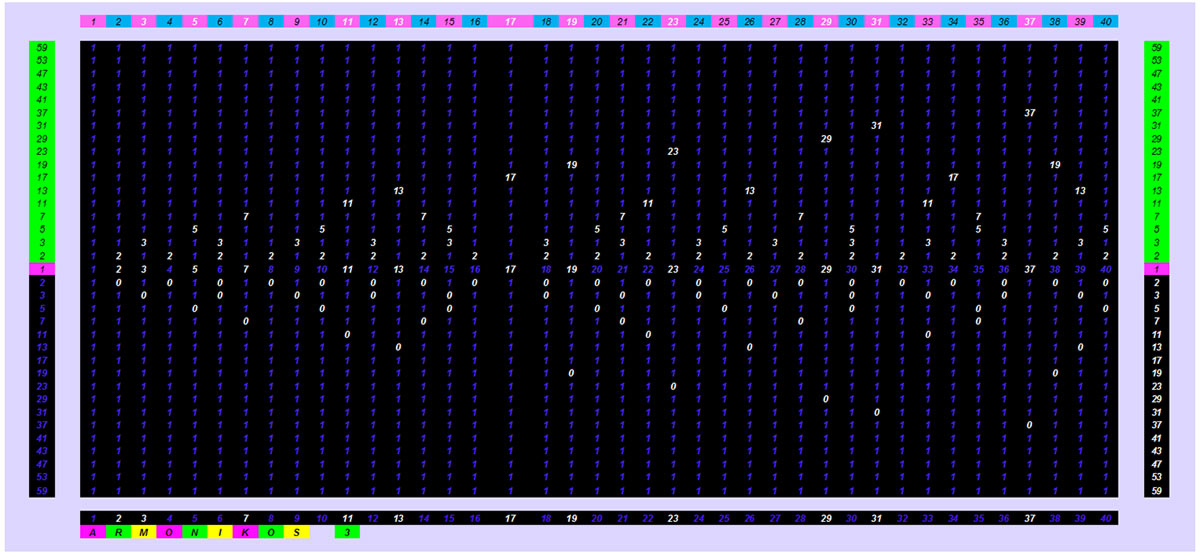Click the yellow letter I cell
The image size is (1200, 554).
pos(220,532)
